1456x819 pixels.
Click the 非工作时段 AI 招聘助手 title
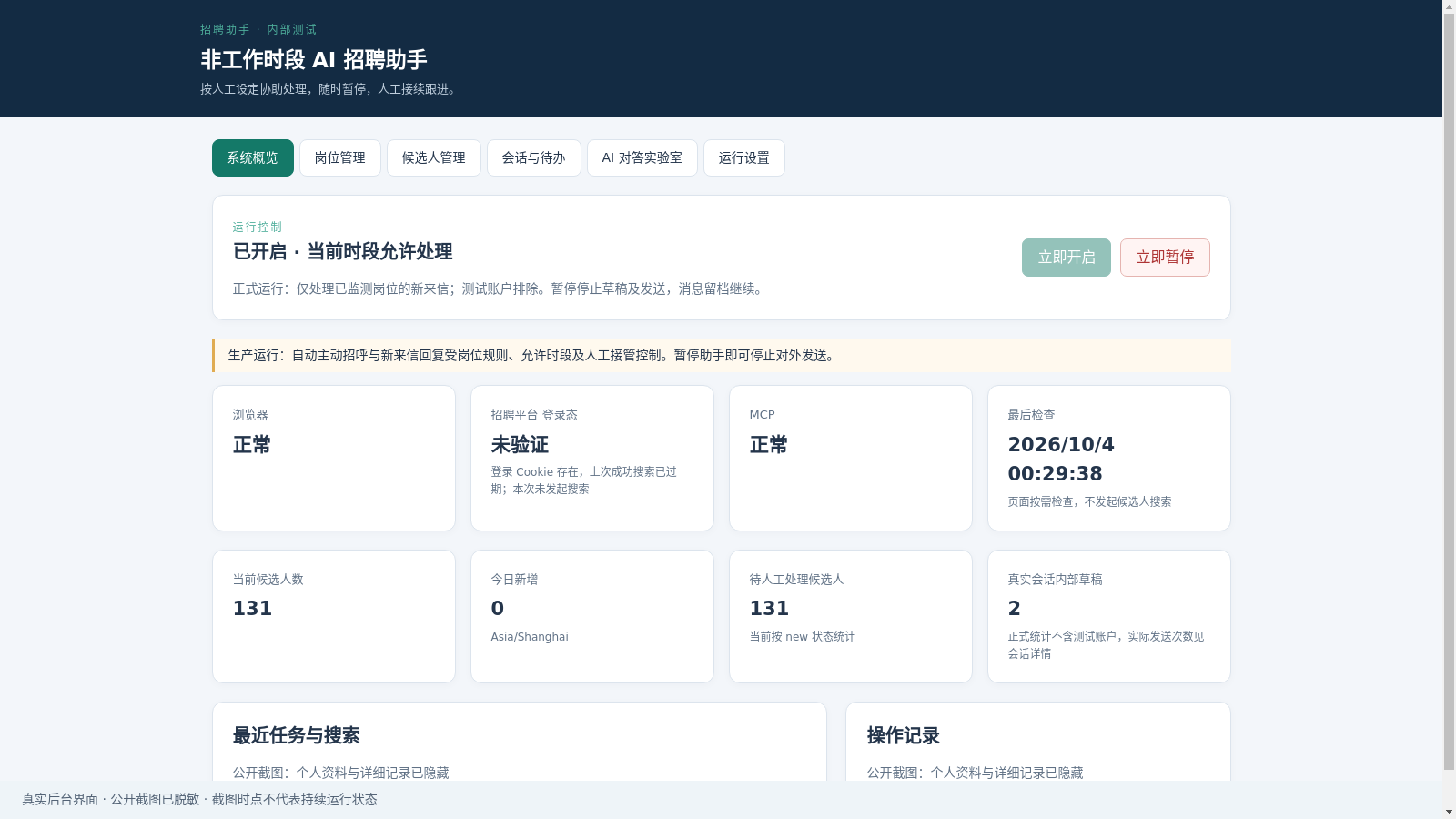(x=314, y=60)
